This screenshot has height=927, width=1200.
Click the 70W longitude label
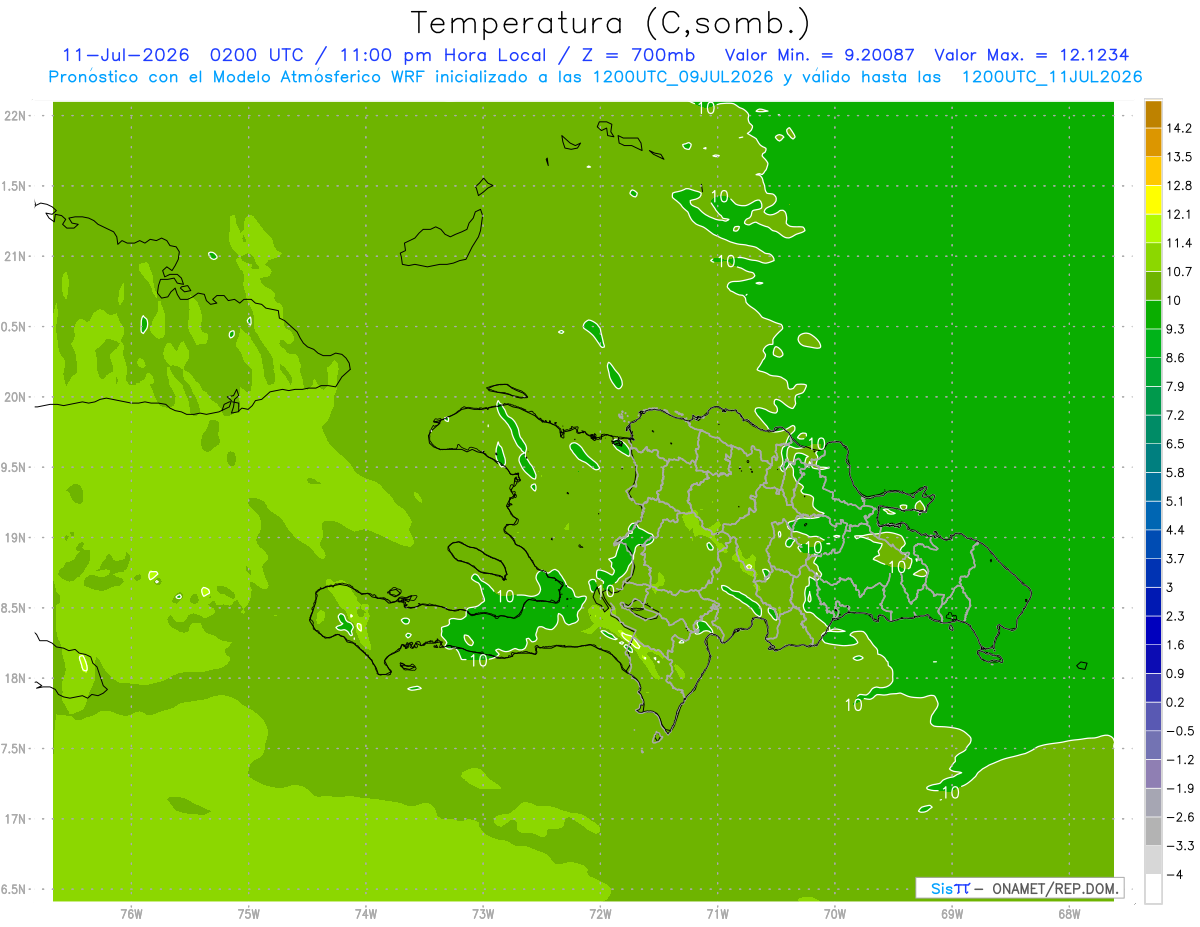(x=835, y=913)
